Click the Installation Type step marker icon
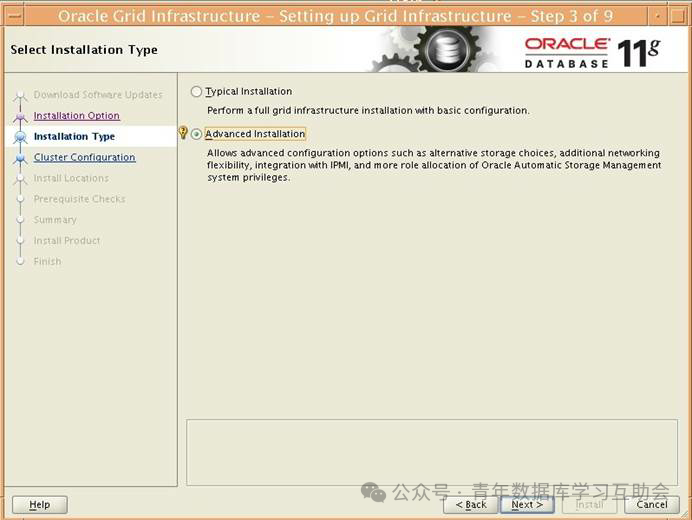 [20, 137]
